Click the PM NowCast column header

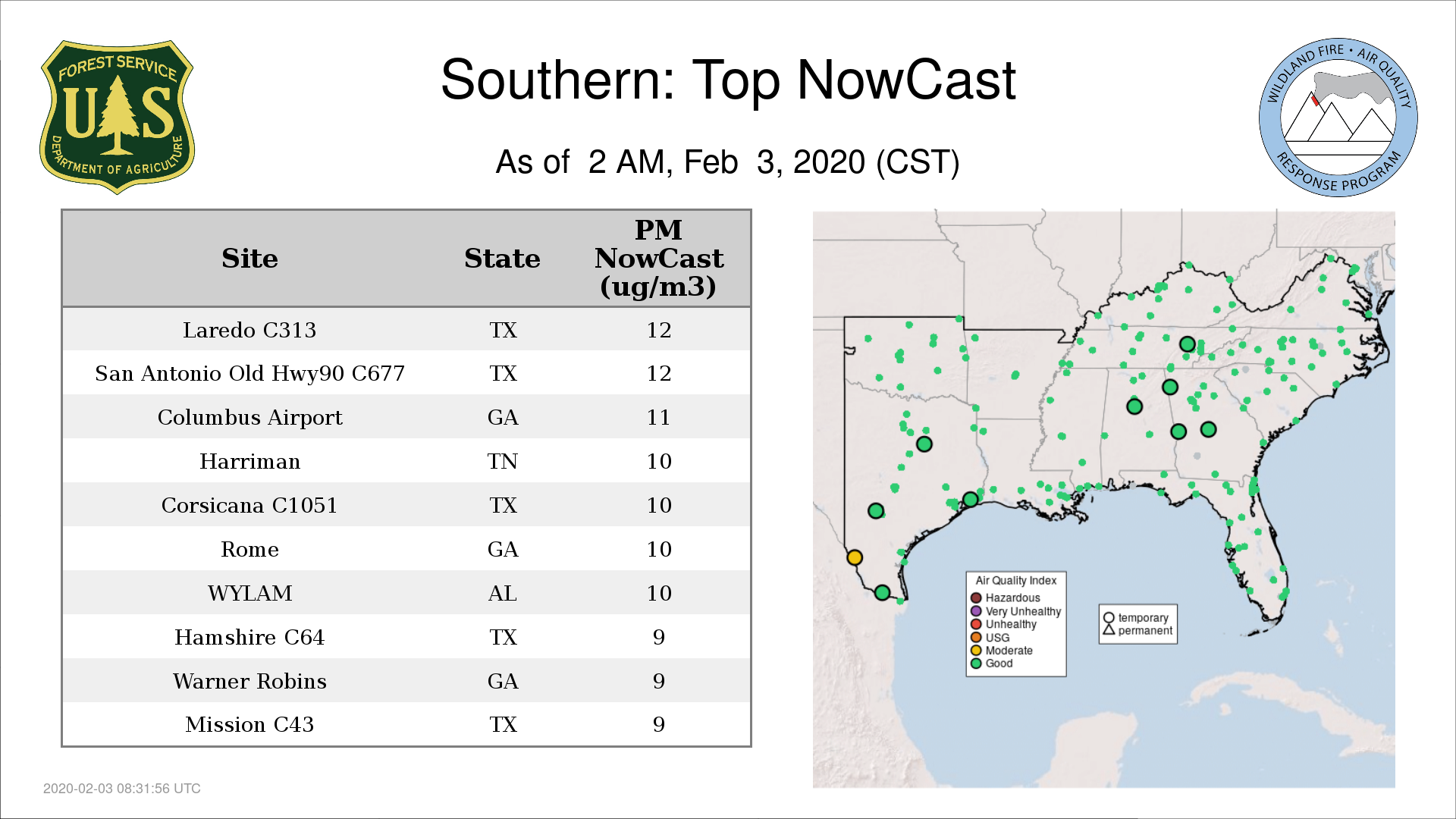(658, 259)
